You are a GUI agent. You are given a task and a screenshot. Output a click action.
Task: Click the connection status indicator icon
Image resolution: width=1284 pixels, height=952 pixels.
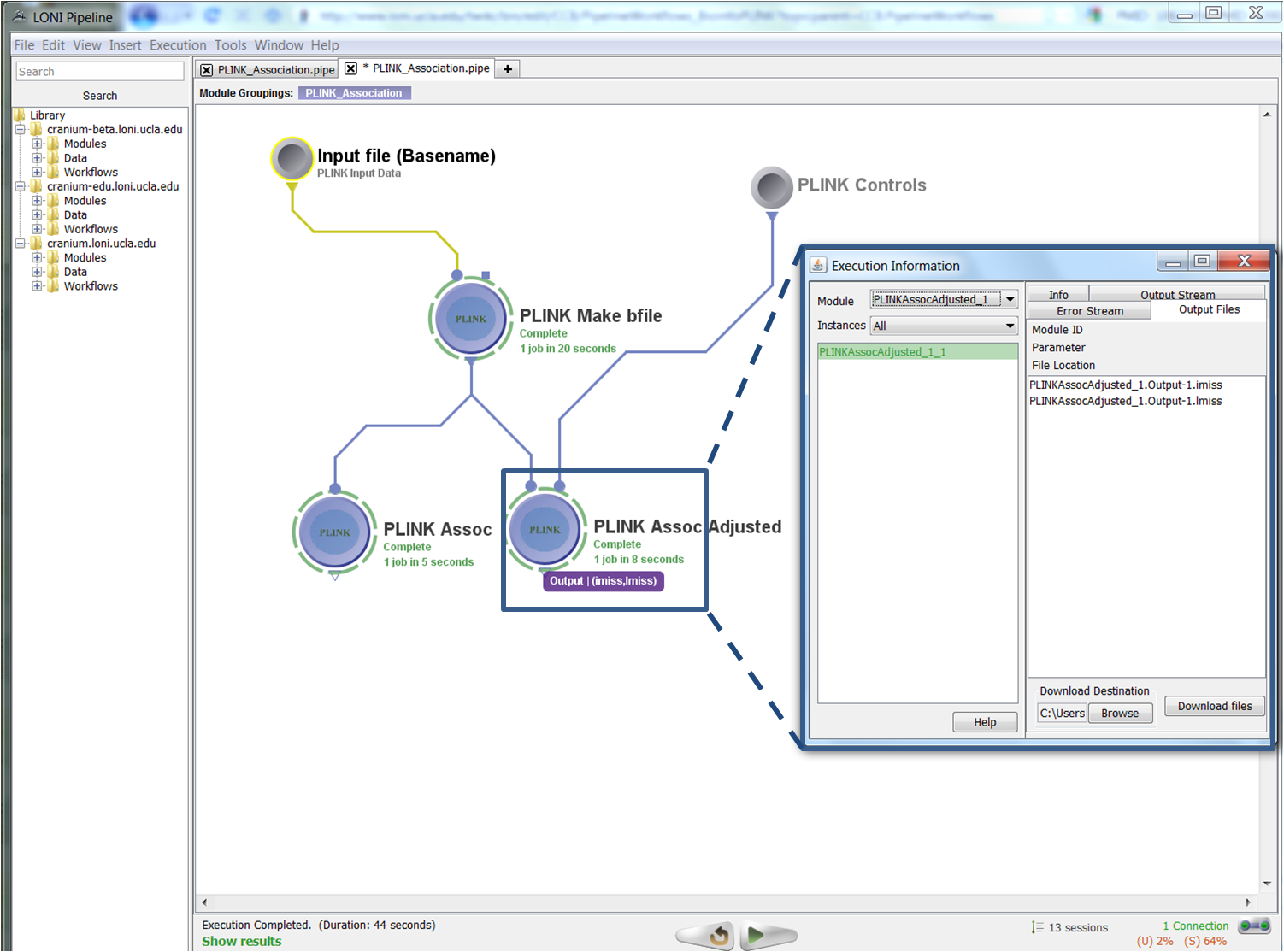click(x=1254, y=926)
